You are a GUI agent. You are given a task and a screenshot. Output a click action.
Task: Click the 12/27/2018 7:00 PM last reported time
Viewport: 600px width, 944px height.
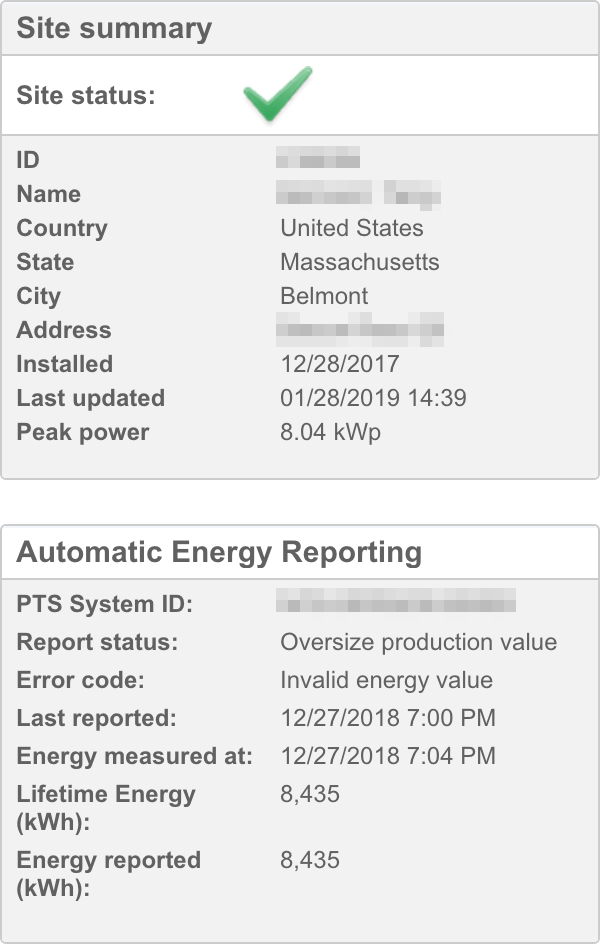[x=388, y=718]
